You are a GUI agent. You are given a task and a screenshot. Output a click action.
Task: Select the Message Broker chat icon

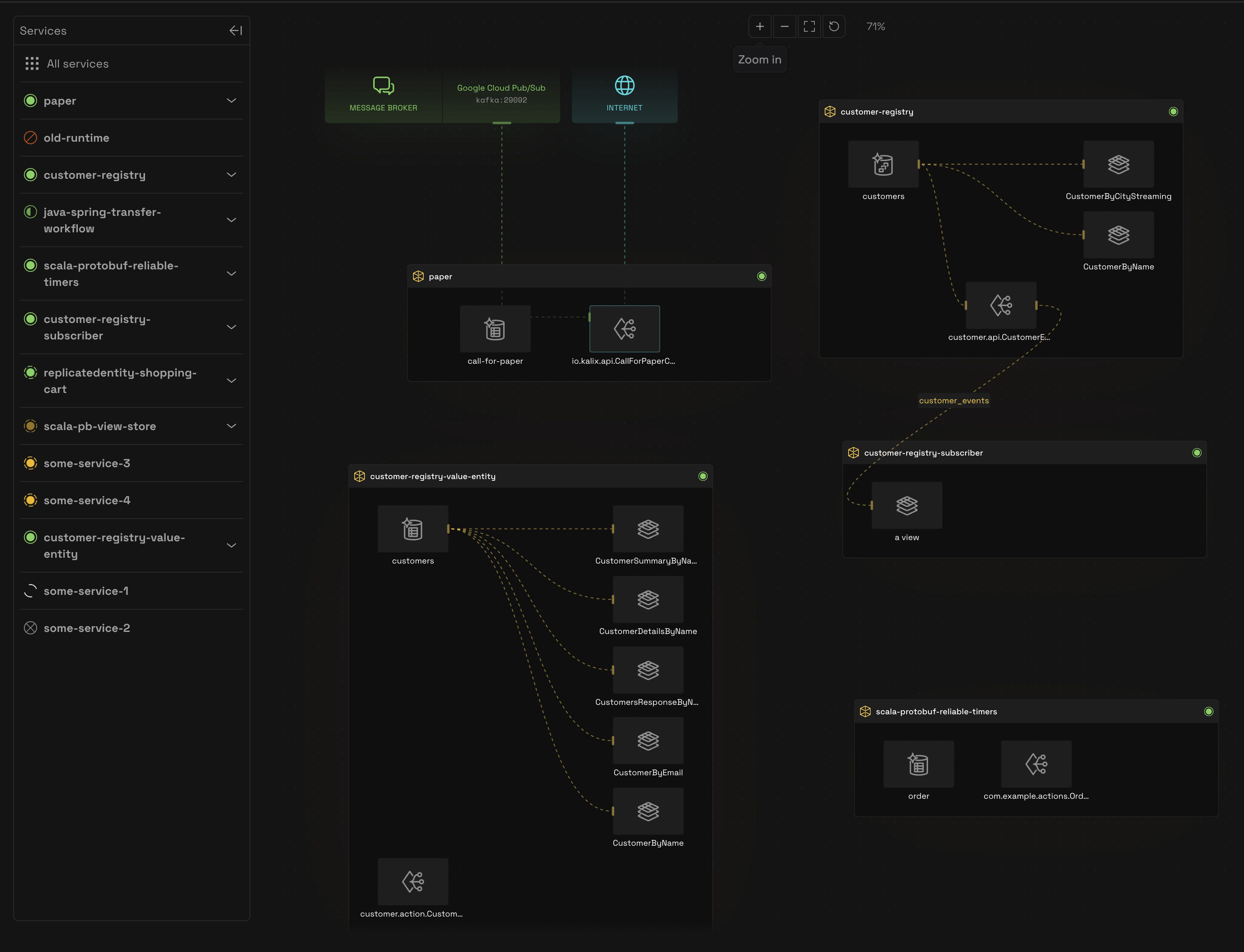383,86
